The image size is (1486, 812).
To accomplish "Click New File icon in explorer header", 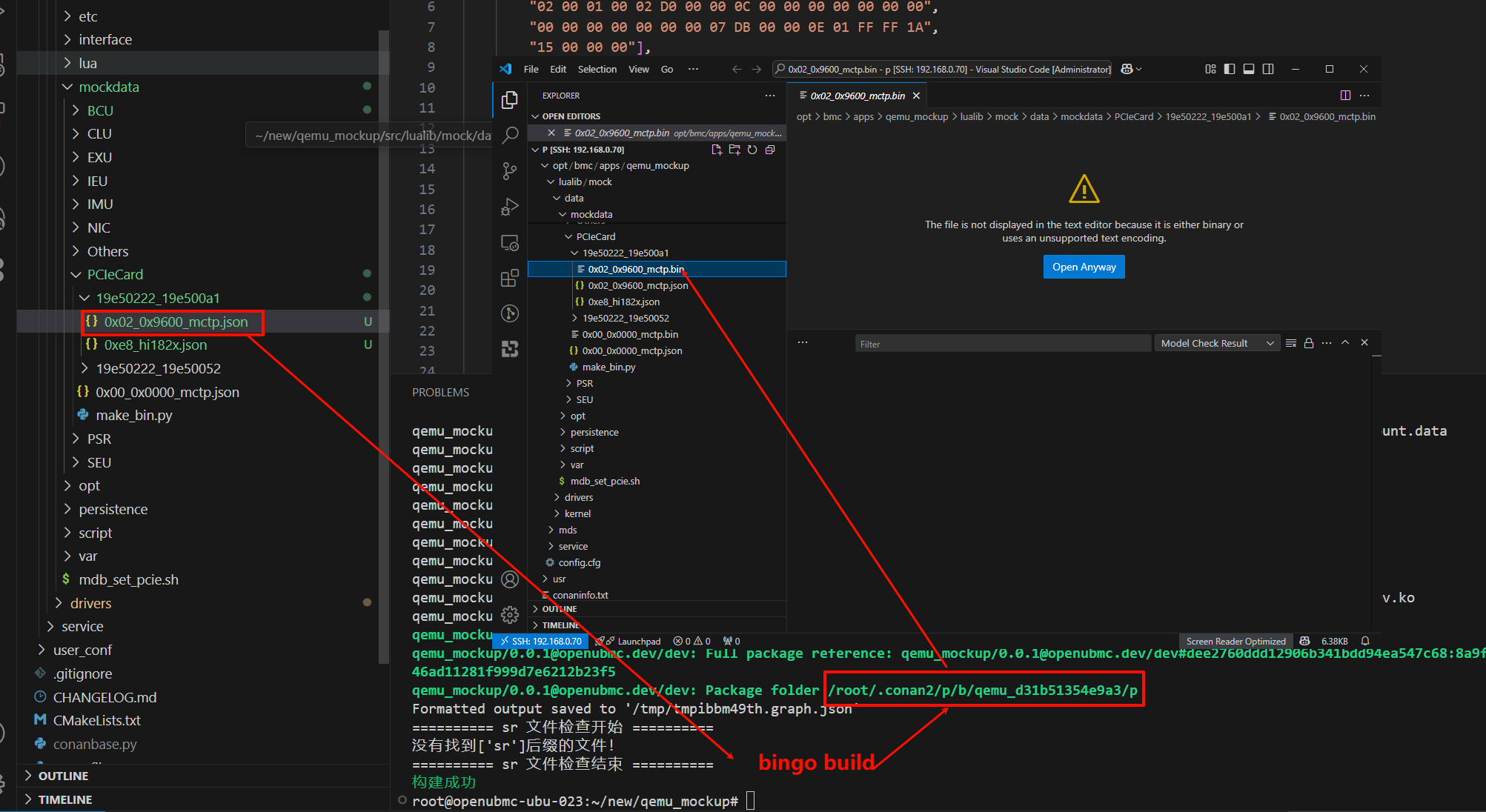I will tap(716, 150).
